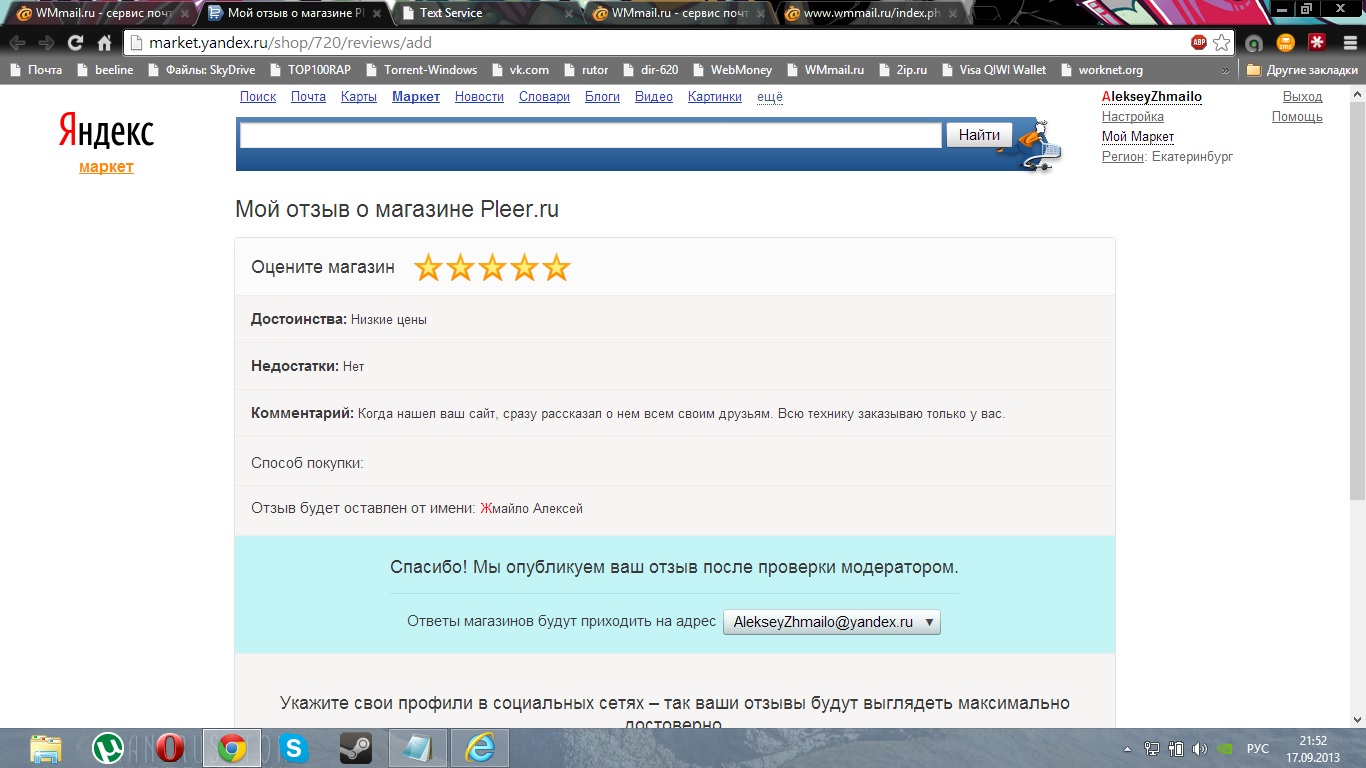Viewport: 1366px width, 768px height.
Task: Open uTorrent from the taskbar
Action: (108, 748)
